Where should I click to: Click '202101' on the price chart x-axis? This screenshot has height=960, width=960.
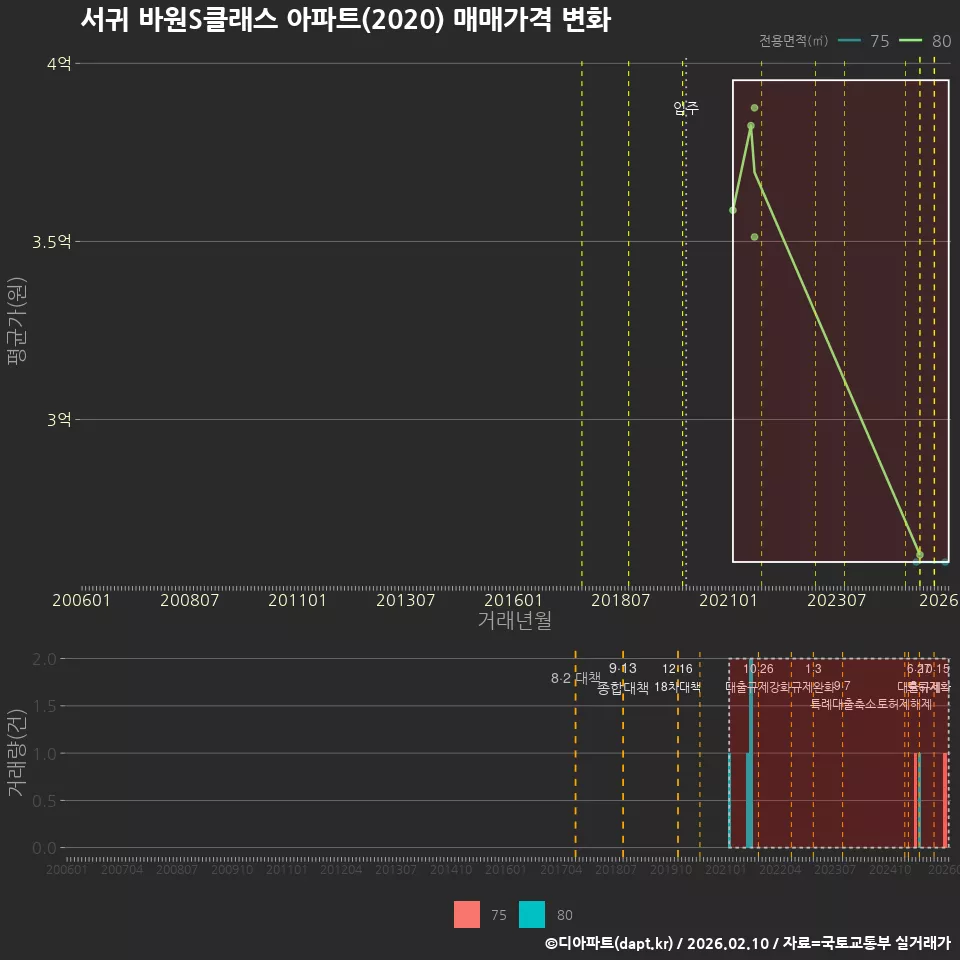tap(729, 600)
